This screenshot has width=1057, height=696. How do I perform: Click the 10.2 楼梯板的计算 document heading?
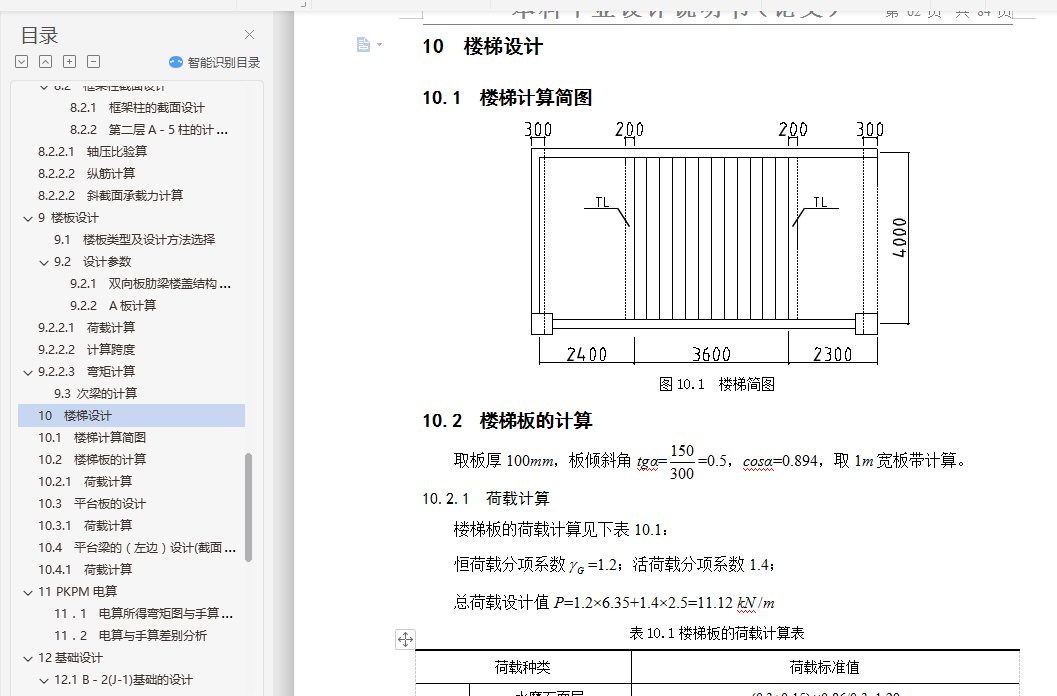pos(508,421)
